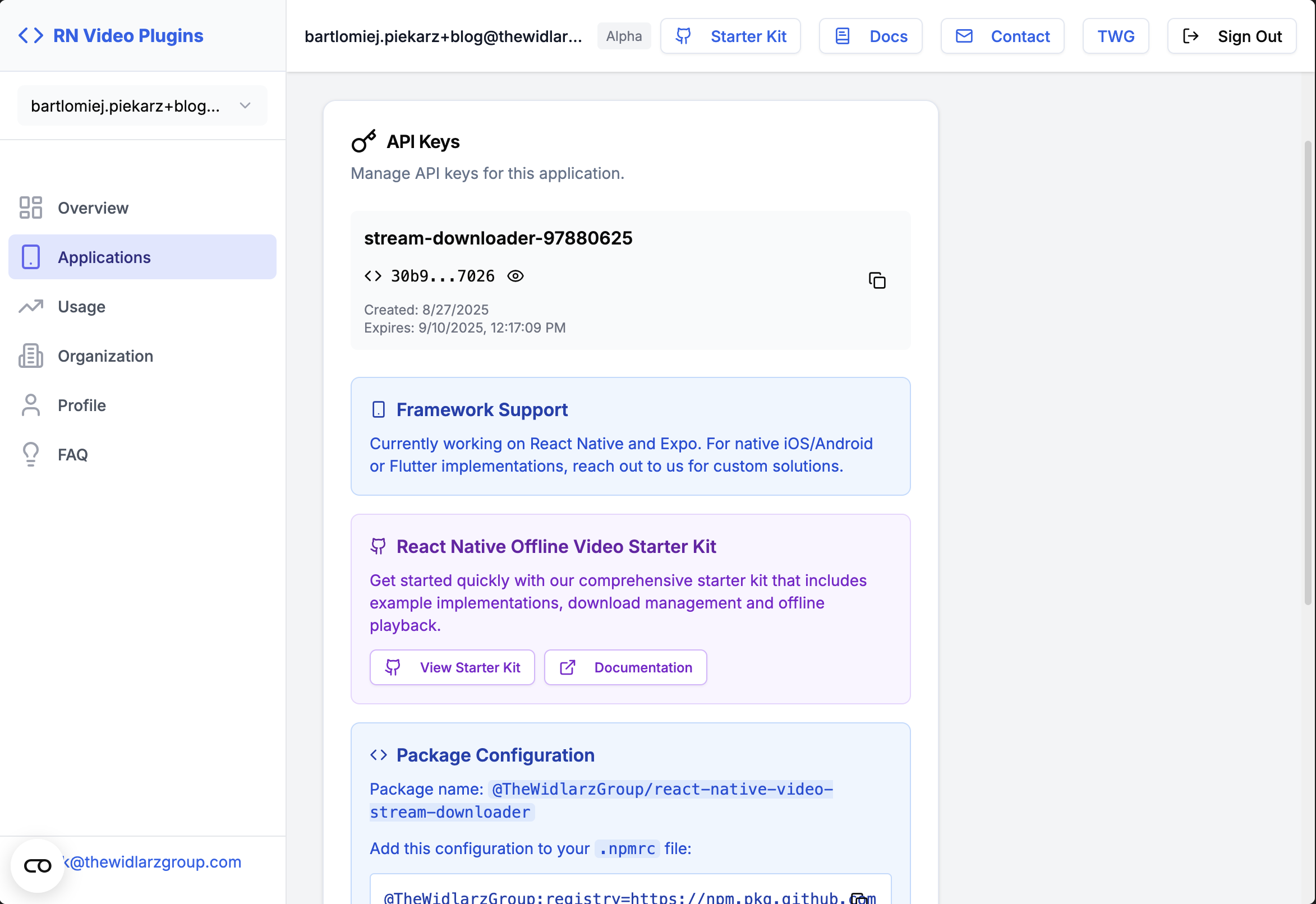Image resolution: width=1316 pixels, height=904 pixels.
Task: Click the registry URL code box
Action: point(630,889)
